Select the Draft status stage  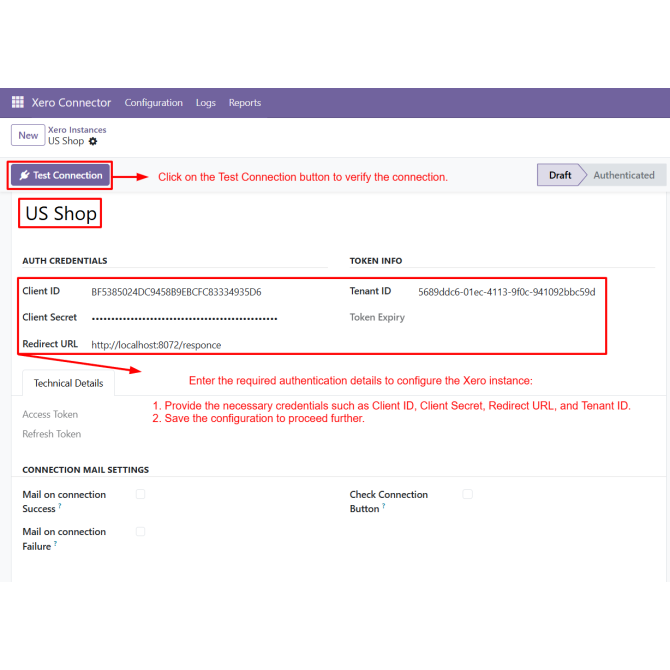pos(560,175)
